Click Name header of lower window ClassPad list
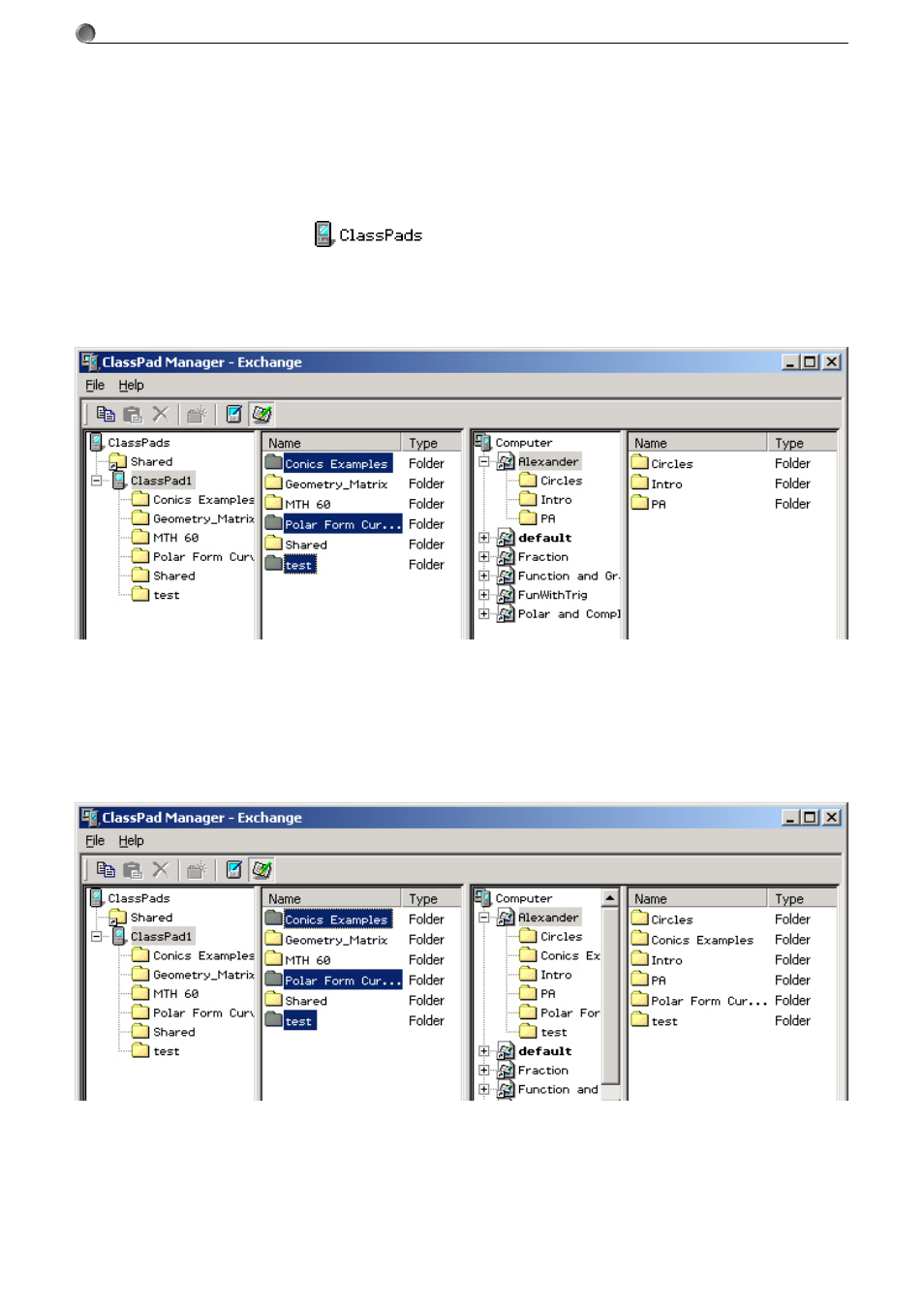Screen dimensions: 924x1309 [x=332, y=899]
